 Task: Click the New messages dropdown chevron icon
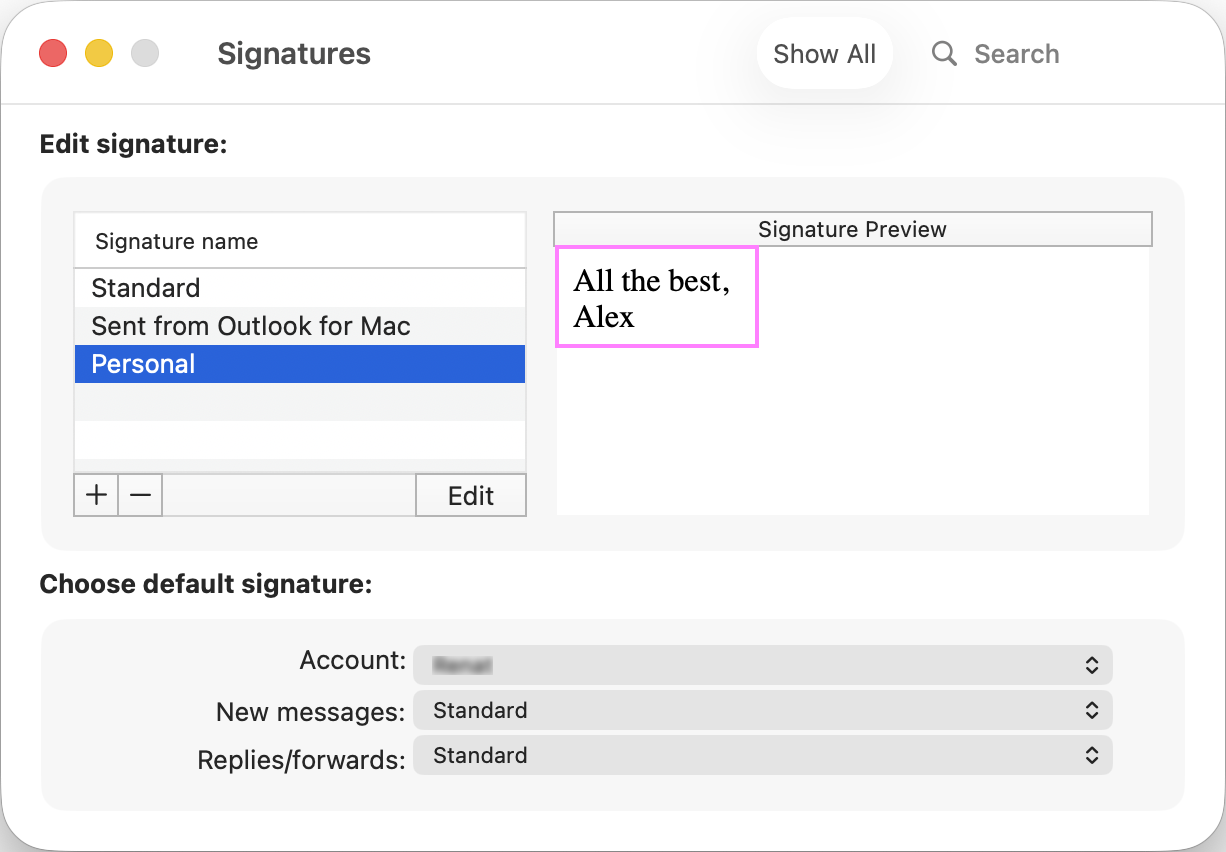(x=1093, y=710)
